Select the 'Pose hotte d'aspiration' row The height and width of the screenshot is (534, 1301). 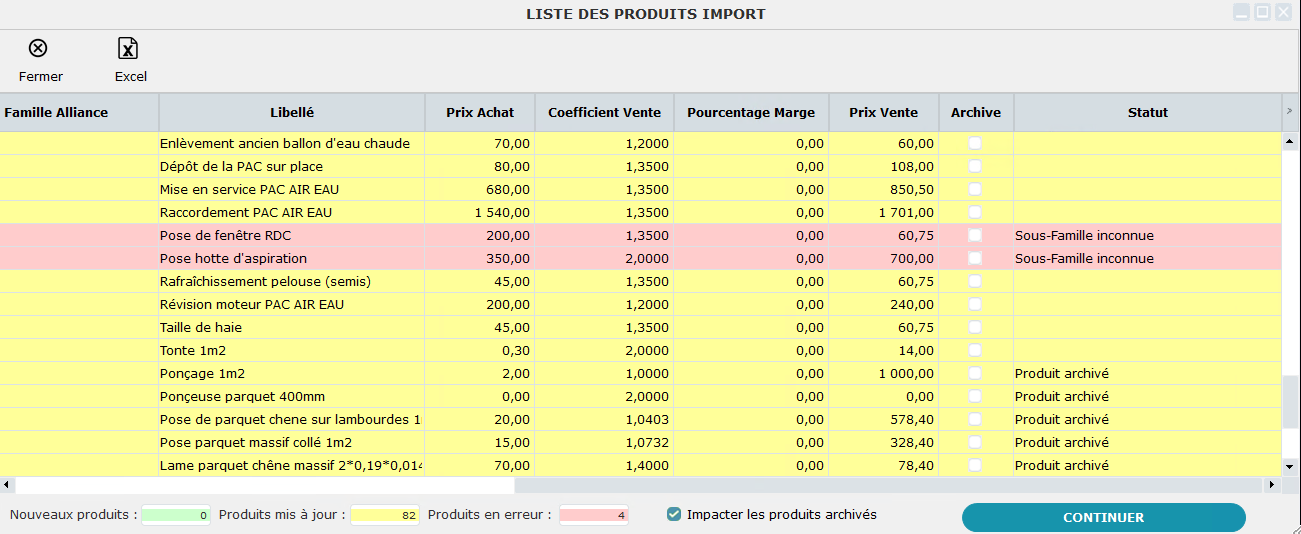click(x=290, y=259)
